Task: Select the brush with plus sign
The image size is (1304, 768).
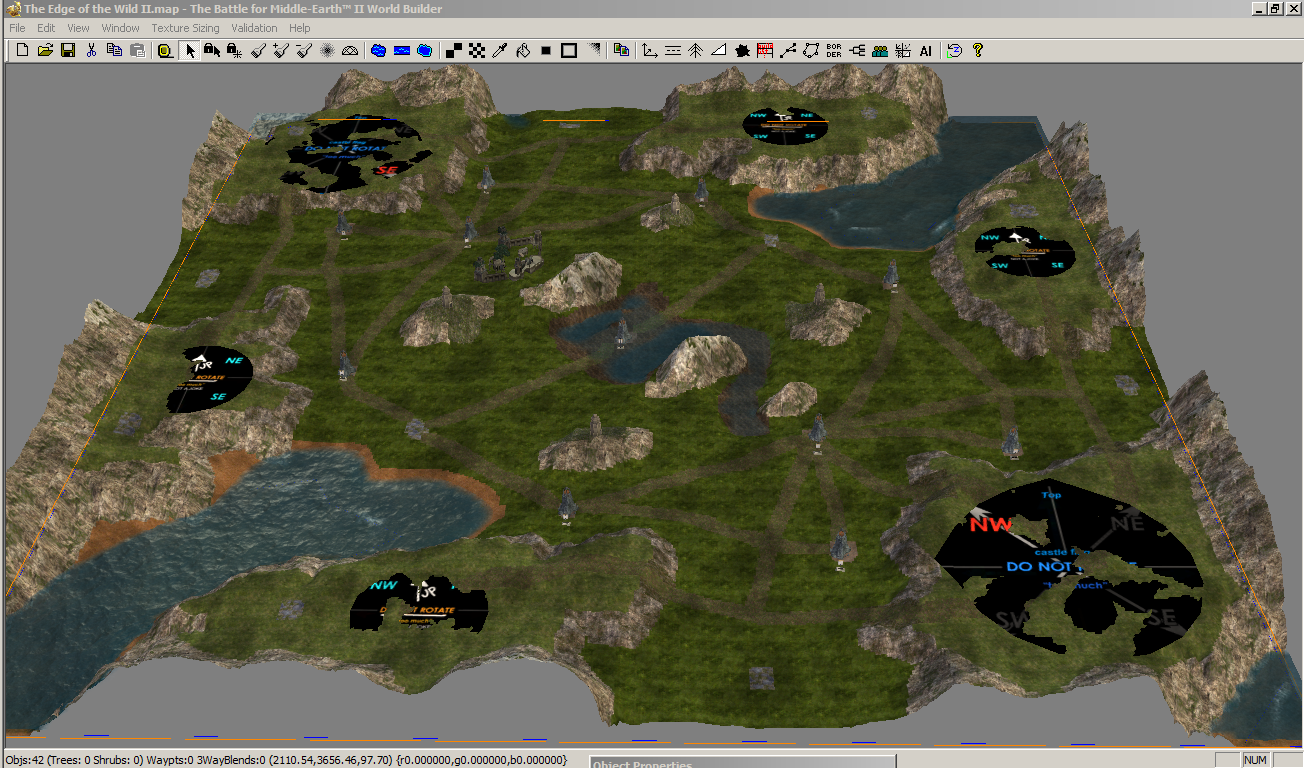Action: 281,50
